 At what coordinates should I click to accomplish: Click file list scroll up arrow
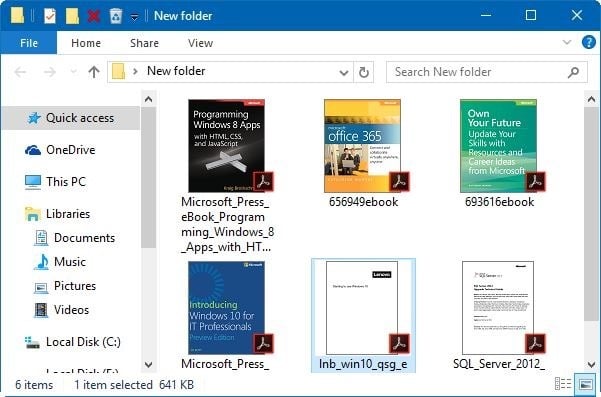591,100
